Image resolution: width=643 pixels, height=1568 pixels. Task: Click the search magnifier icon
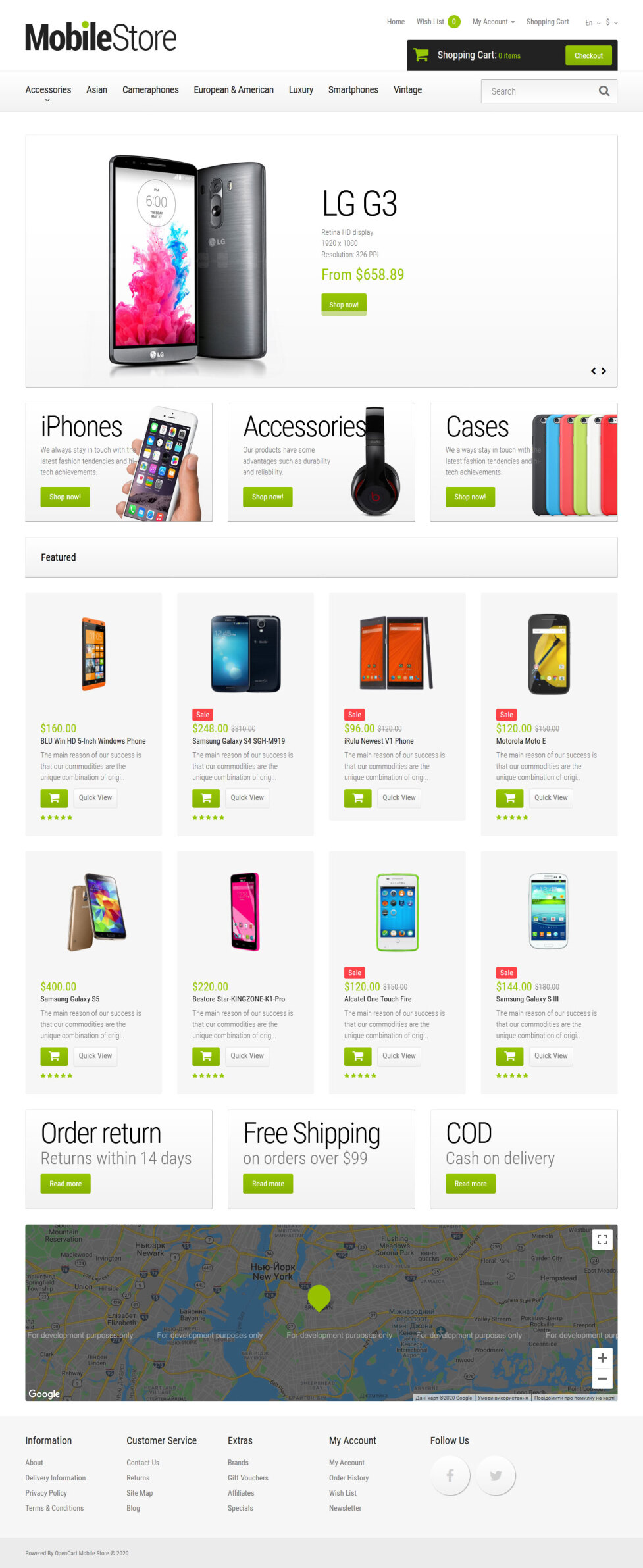coord(604,91)
